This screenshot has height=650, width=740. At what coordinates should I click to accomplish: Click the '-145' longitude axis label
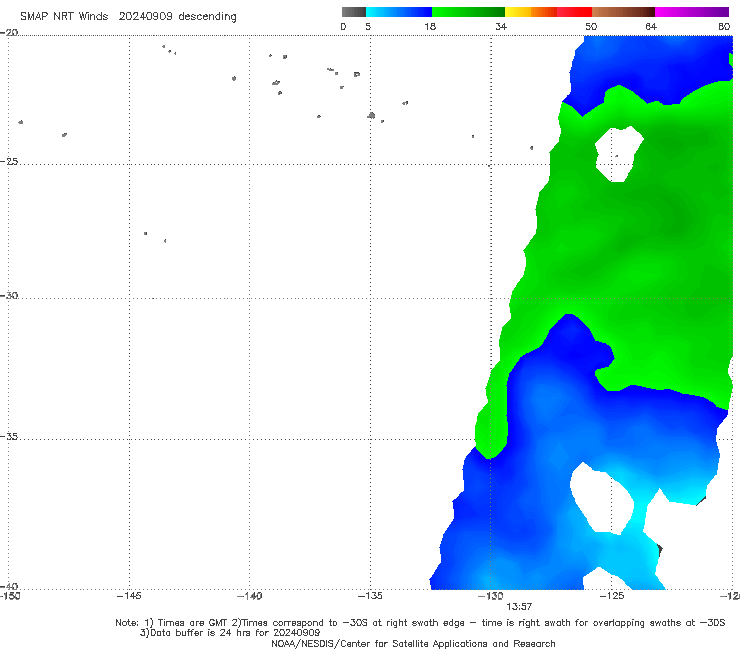coord(129,596)
